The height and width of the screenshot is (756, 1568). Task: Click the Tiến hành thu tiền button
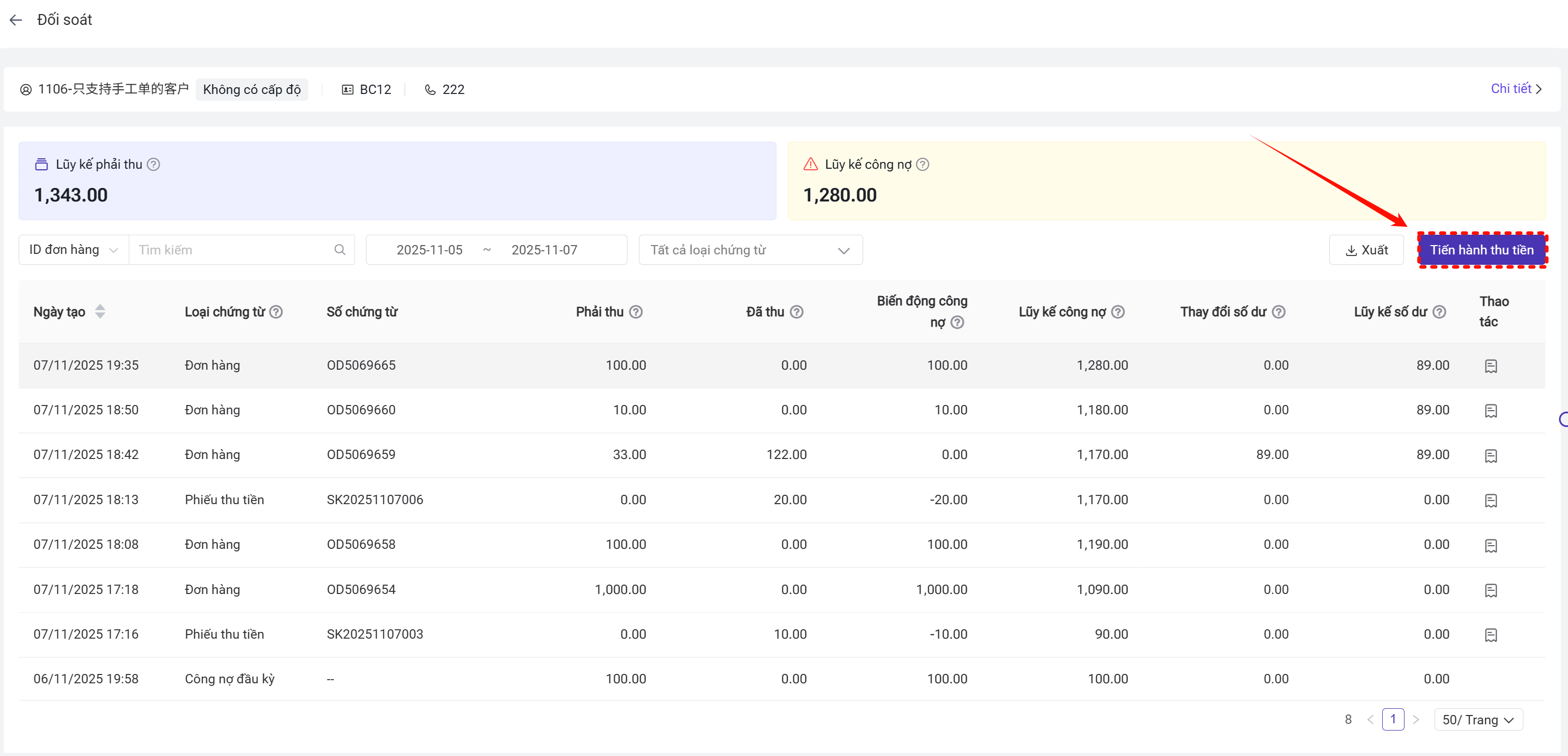1481,250
